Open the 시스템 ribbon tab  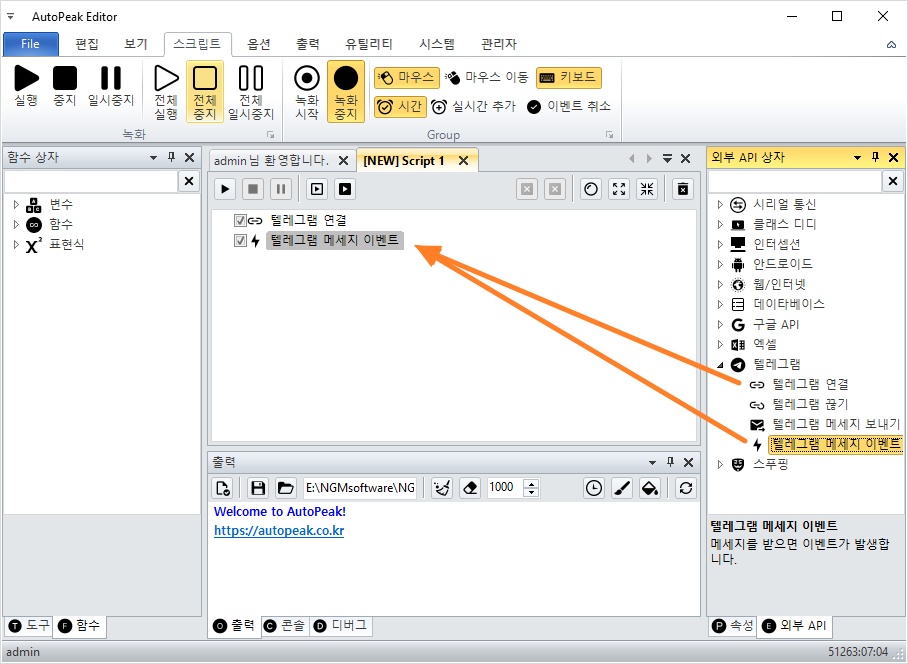coord(437,44)
